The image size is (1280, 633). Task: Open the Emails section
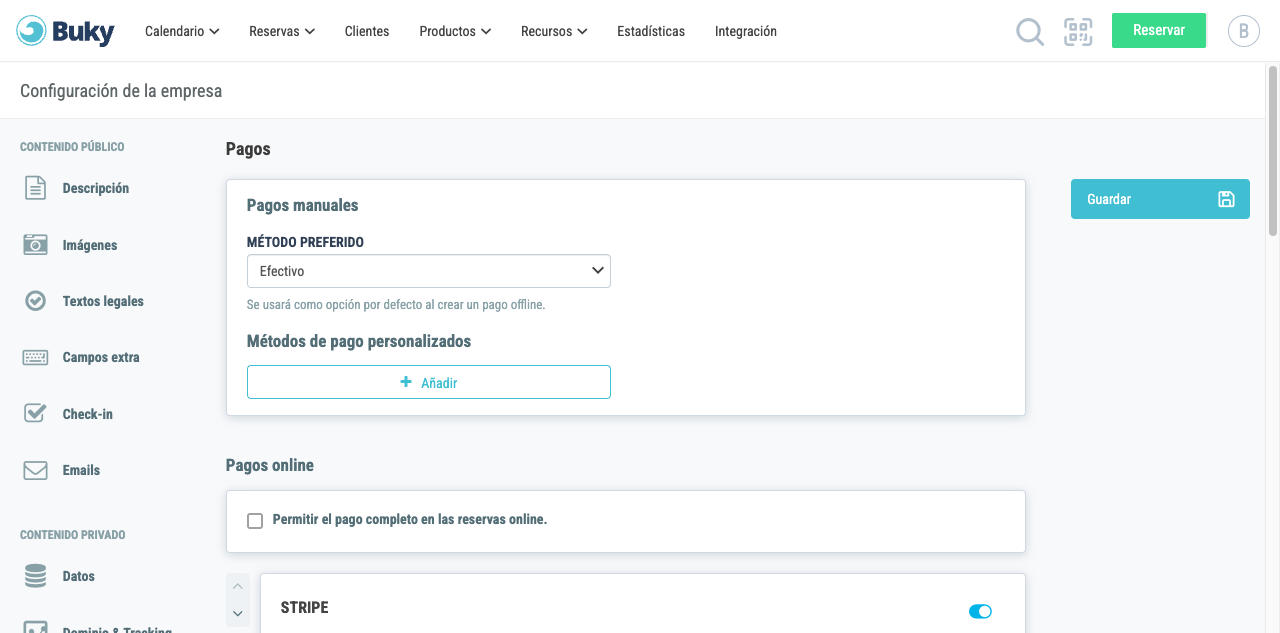click(x=81, y=470)
